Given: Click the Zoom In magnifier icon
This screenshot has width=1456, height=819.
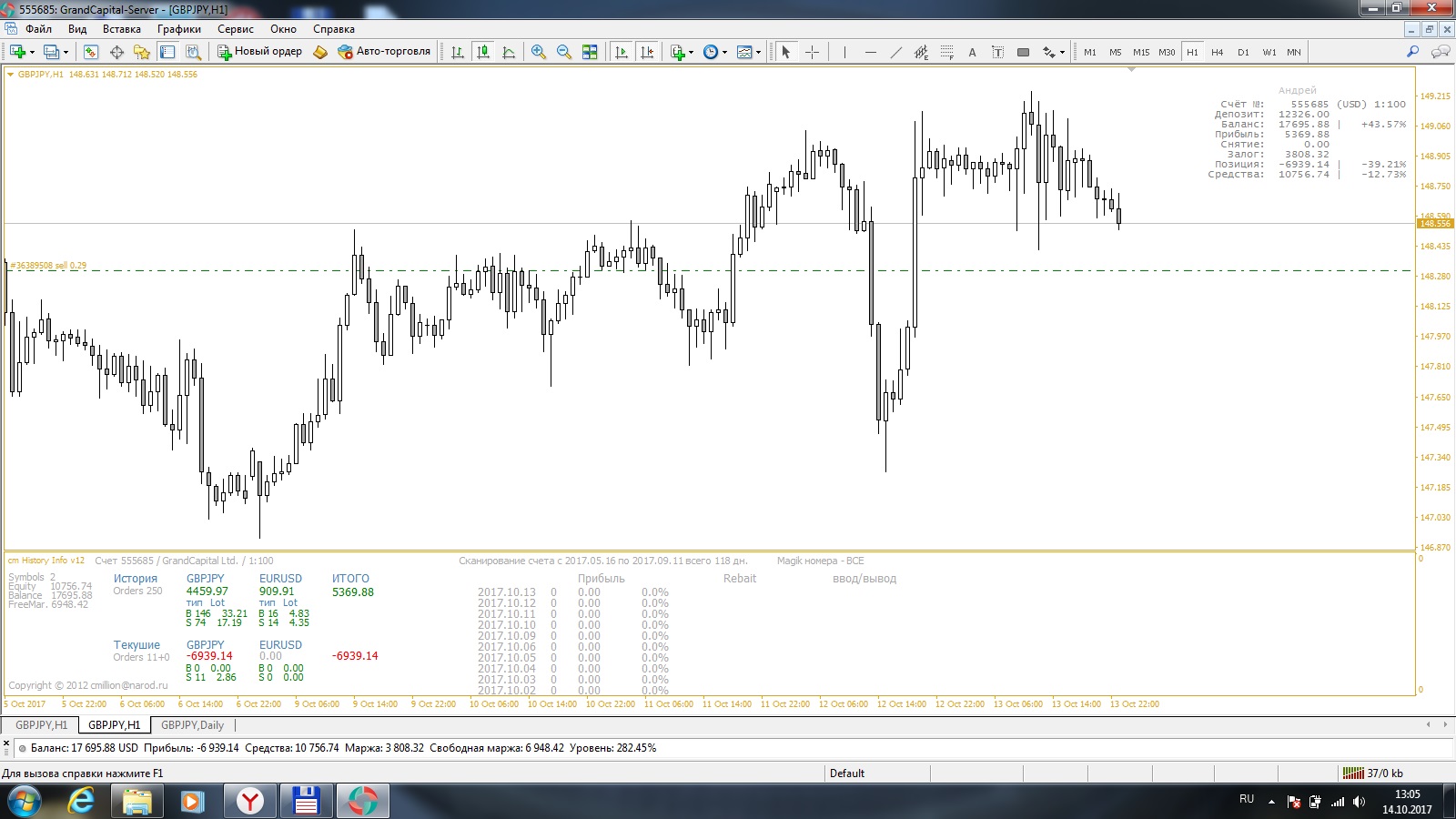Looking at the screenshot, I should 539,52.
